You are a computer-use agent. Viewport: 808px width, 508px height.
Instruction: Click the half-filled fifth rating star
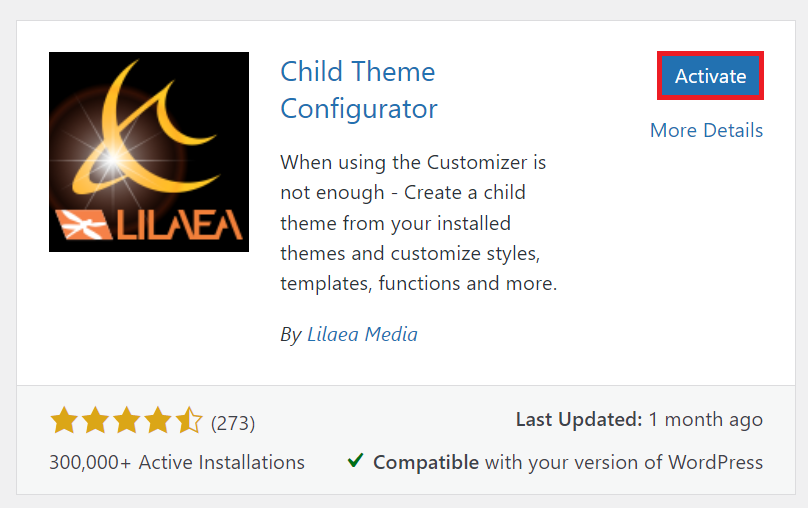(189, 422)
